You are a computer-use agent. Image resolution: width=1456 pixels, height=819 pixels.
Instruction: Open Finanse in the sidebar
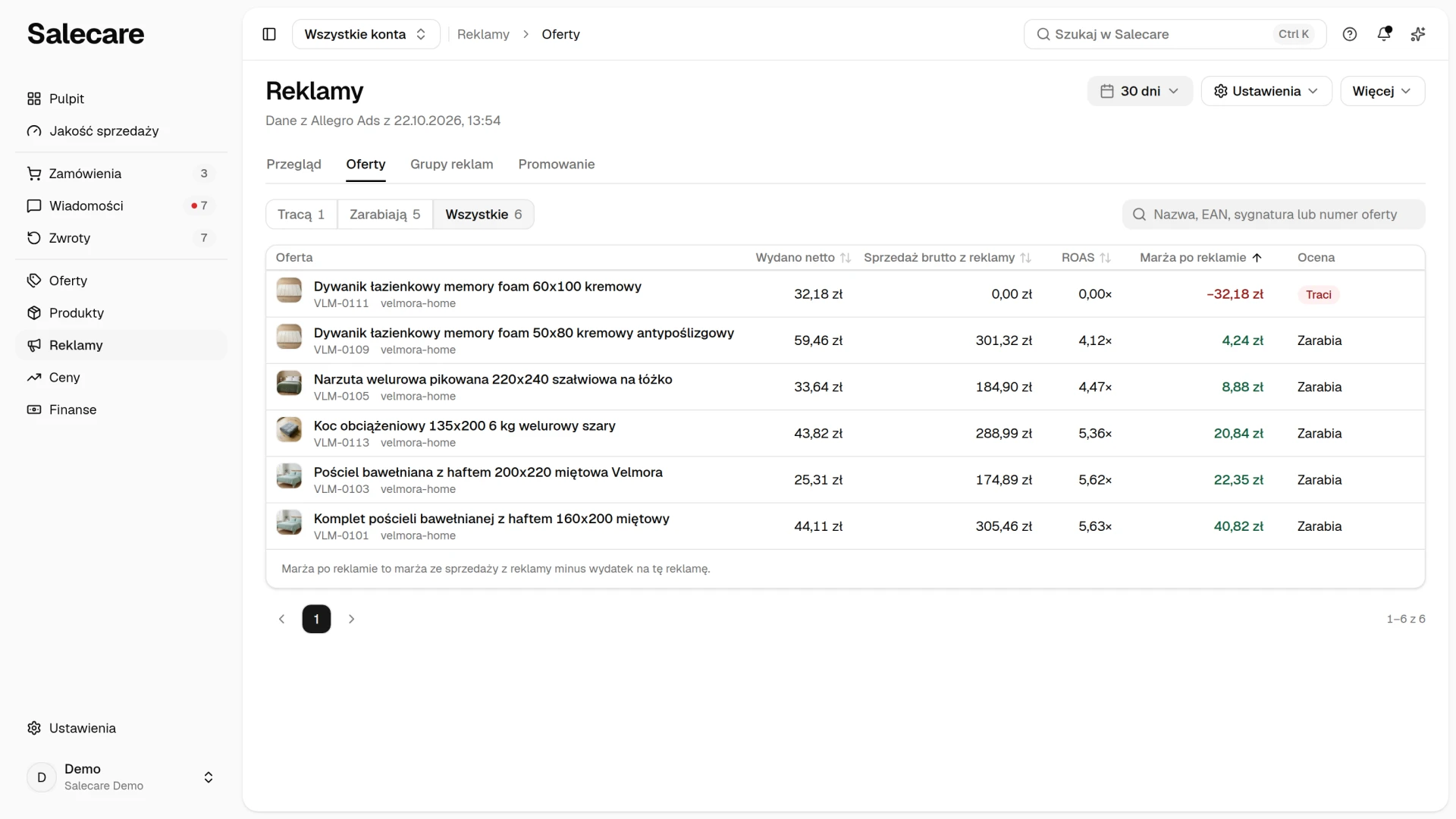121,409
